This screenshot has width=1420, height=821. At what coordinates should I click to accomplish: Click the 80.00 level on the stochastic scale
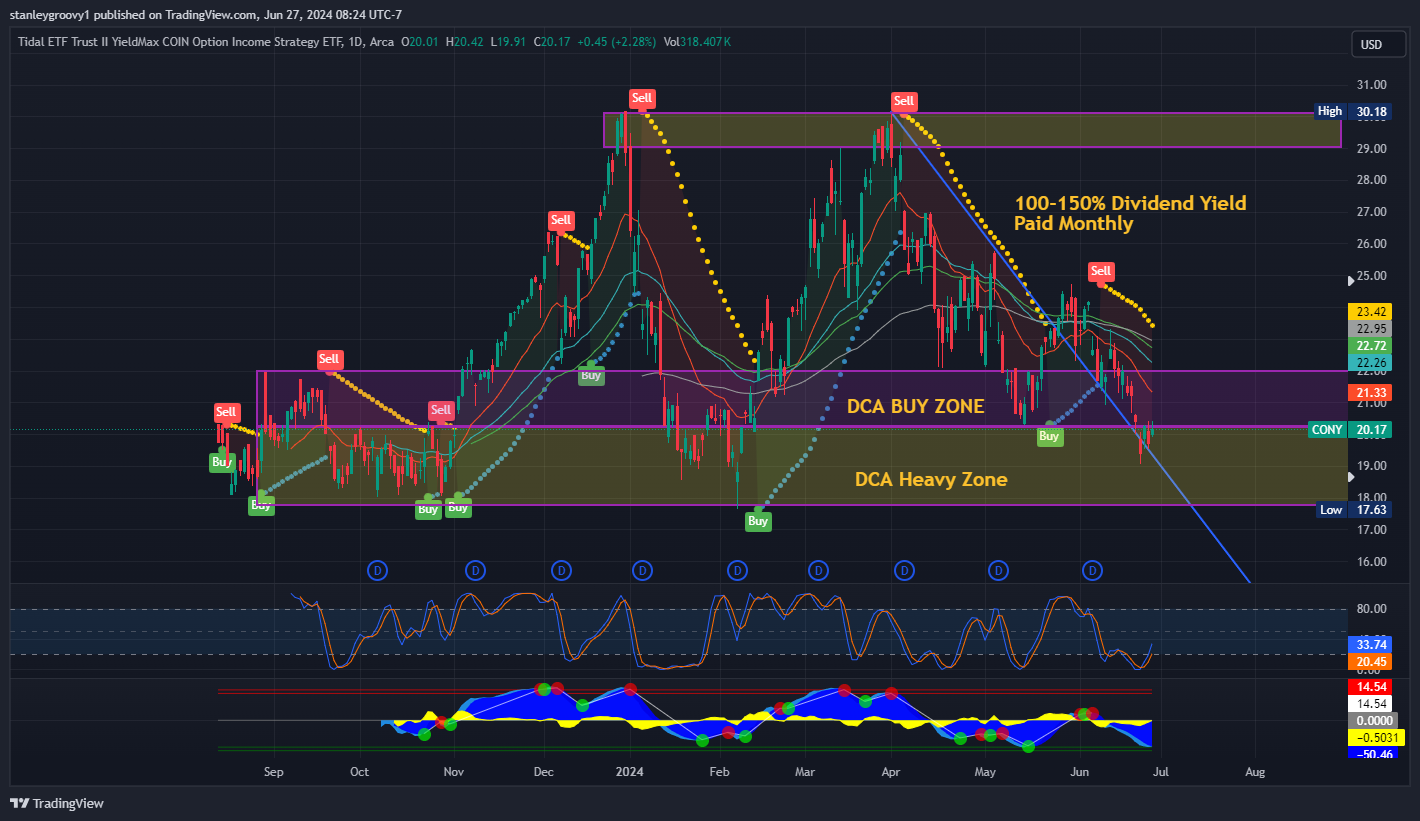1371,609
